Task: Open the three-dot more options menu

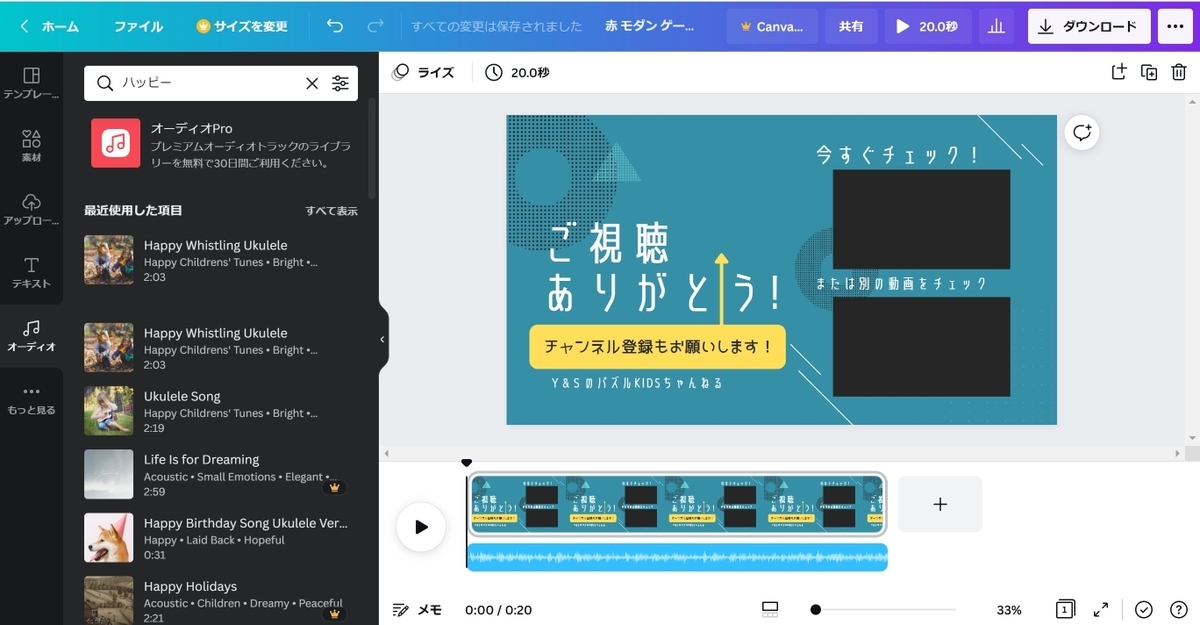Action: [1175, 27]
